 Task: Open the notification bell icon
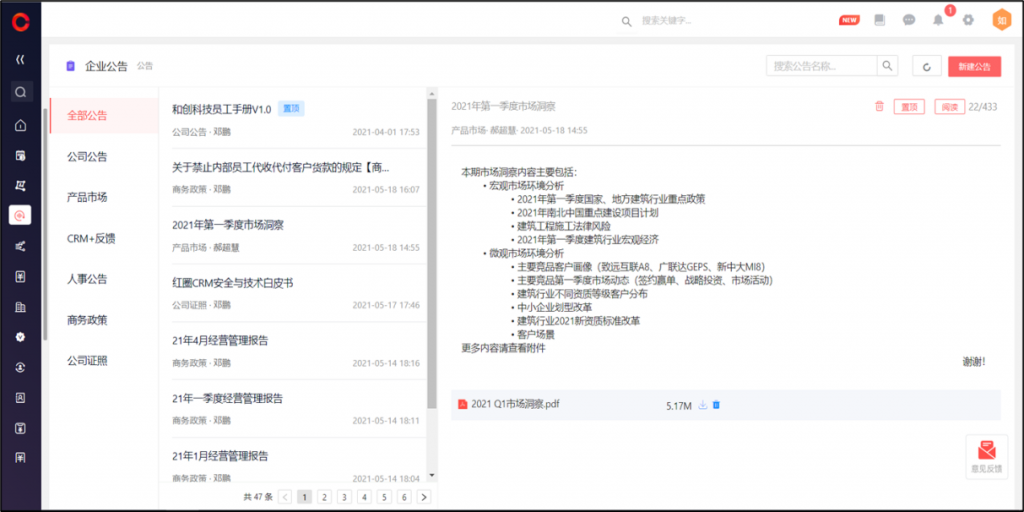tap(937, 19)
